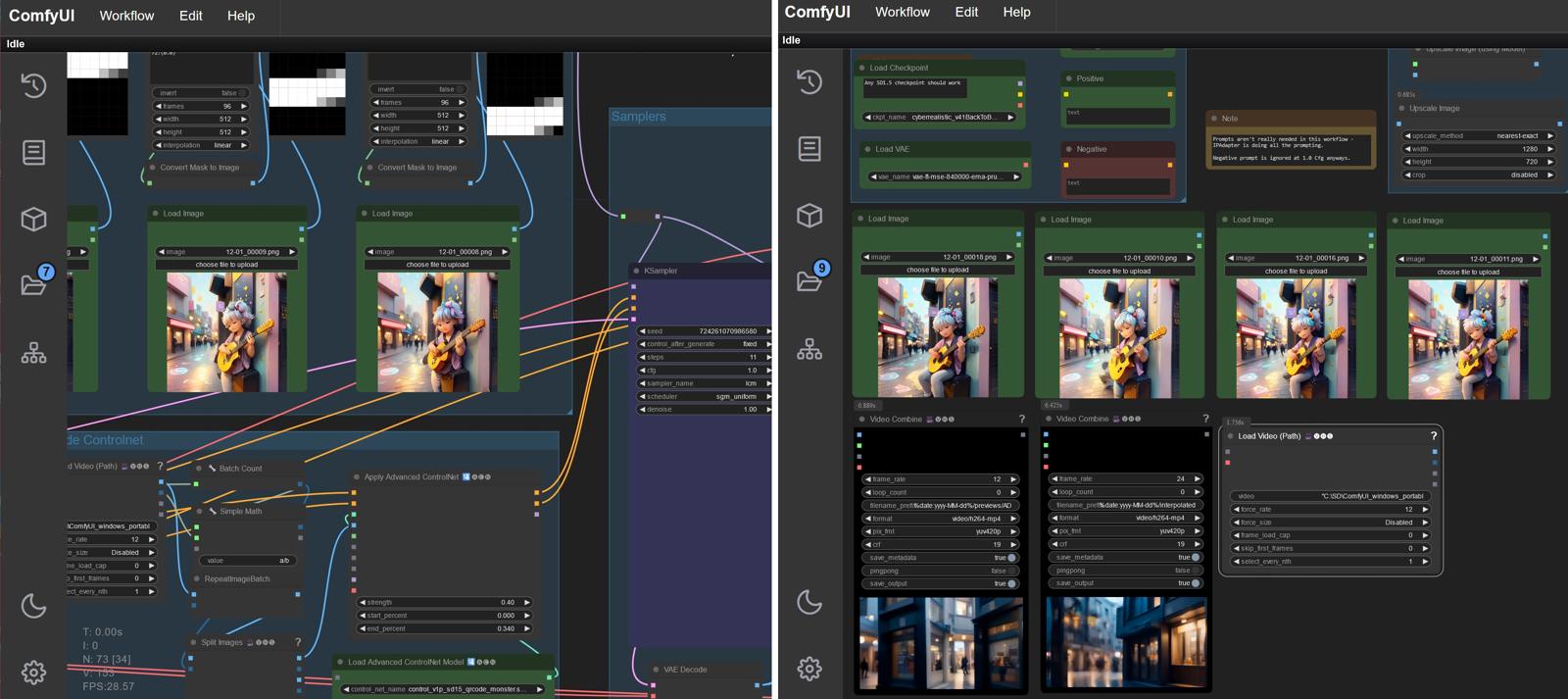The height and width of the screenshot is (699, 1568).
Task: Open Edit menu in left window
Action: 191,16
